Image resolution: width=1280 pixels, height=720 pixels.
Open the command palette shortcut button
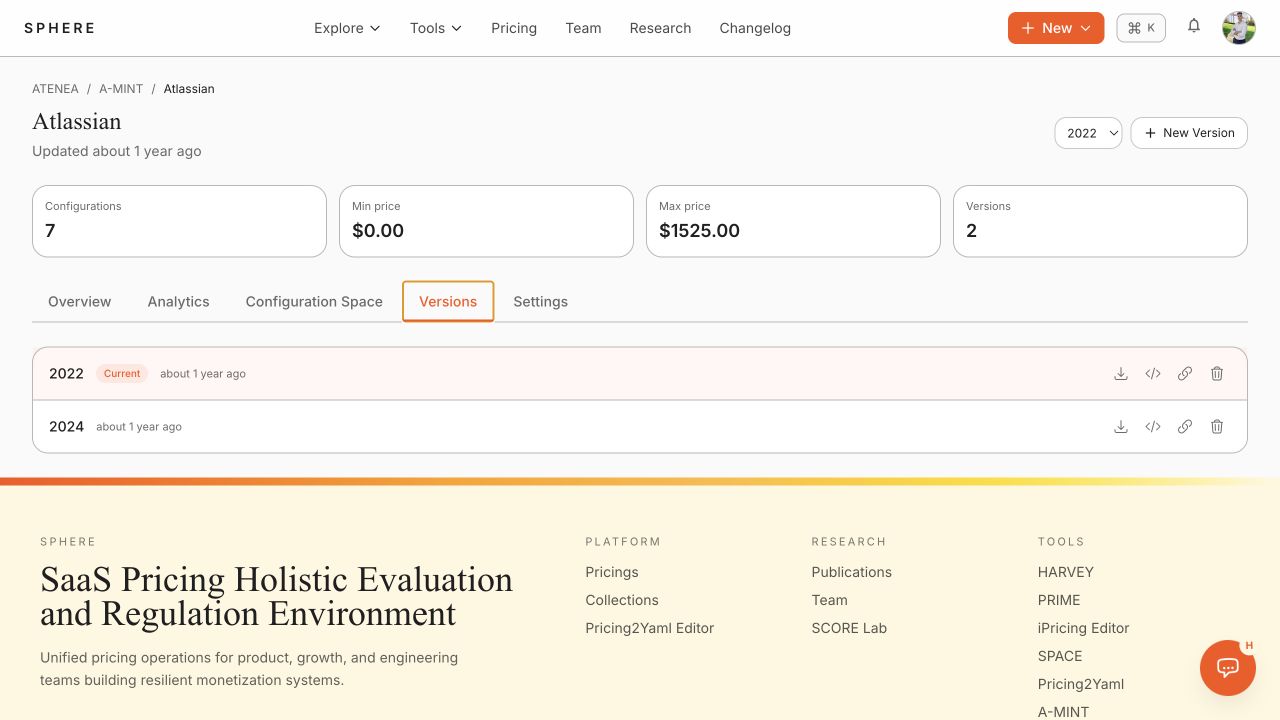pos(1141,28)
